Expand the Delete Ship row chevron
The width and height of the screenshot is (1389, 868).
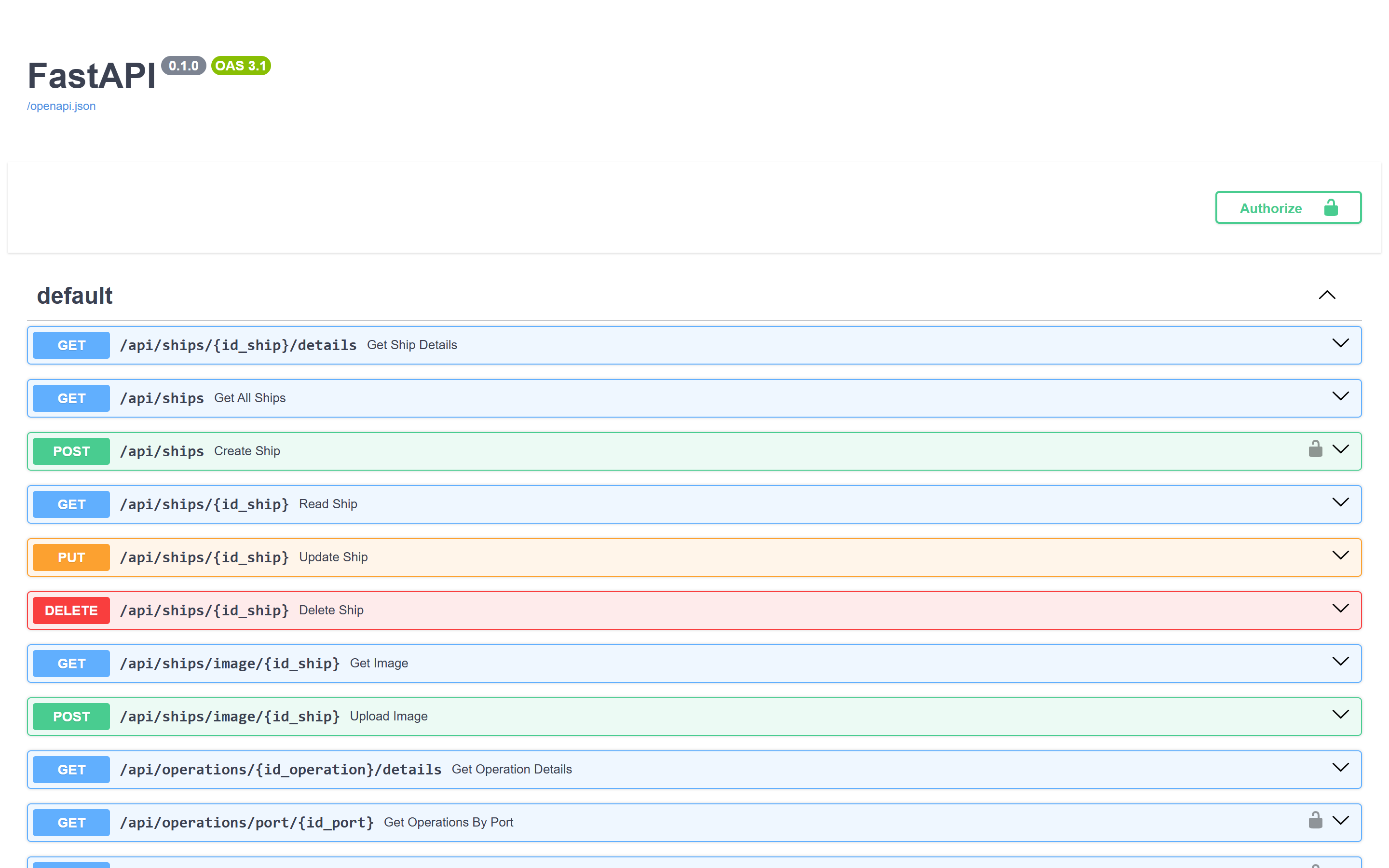[x=1340, y=609]
